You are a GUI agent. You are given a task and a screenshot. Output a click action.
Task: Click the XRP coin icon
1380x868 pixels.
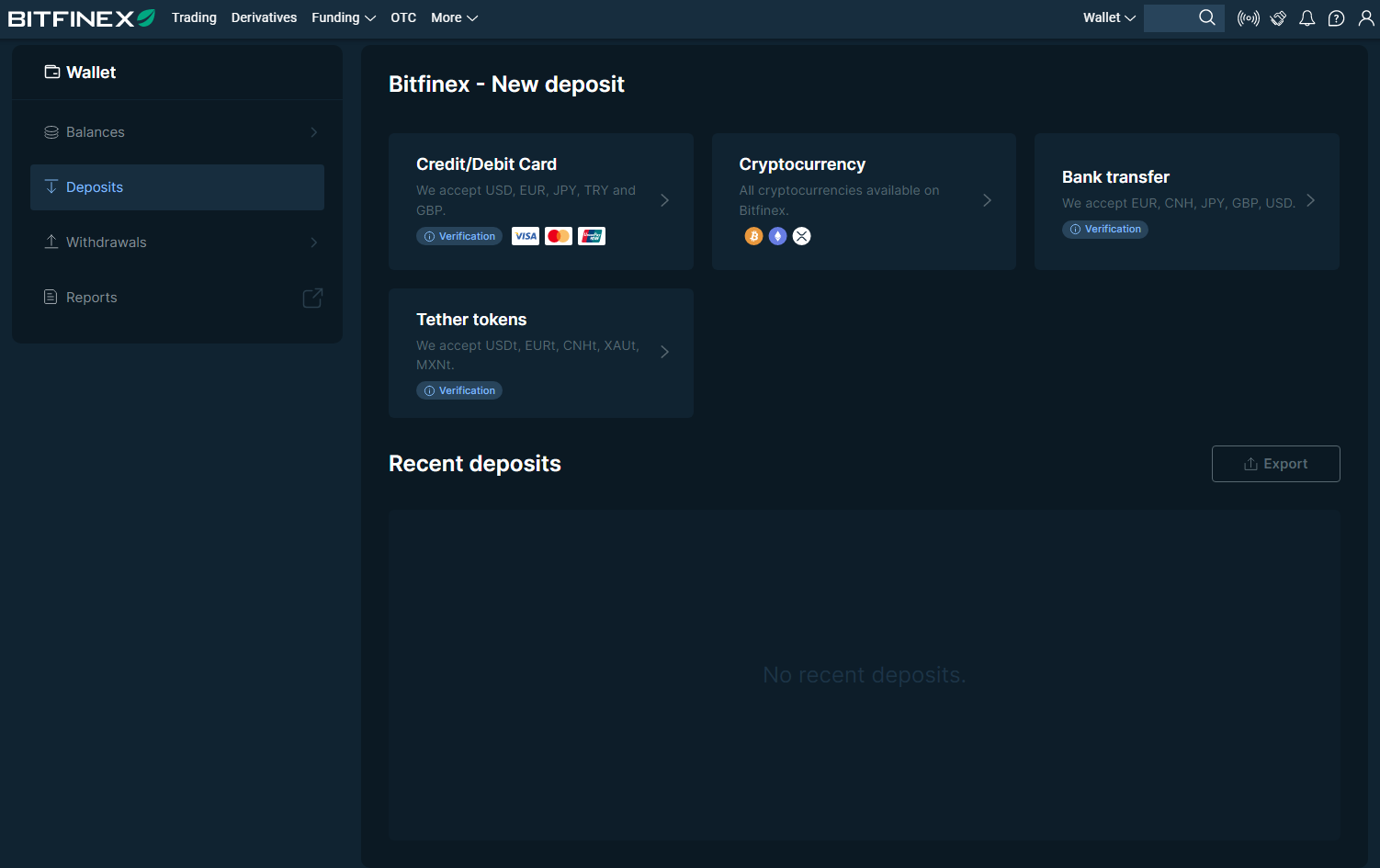[802, 236]
